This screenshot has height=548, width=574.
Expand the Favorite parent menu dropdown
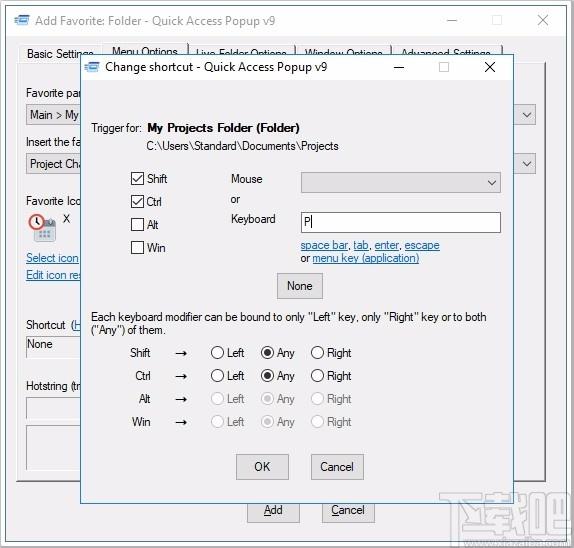[526, 115]
